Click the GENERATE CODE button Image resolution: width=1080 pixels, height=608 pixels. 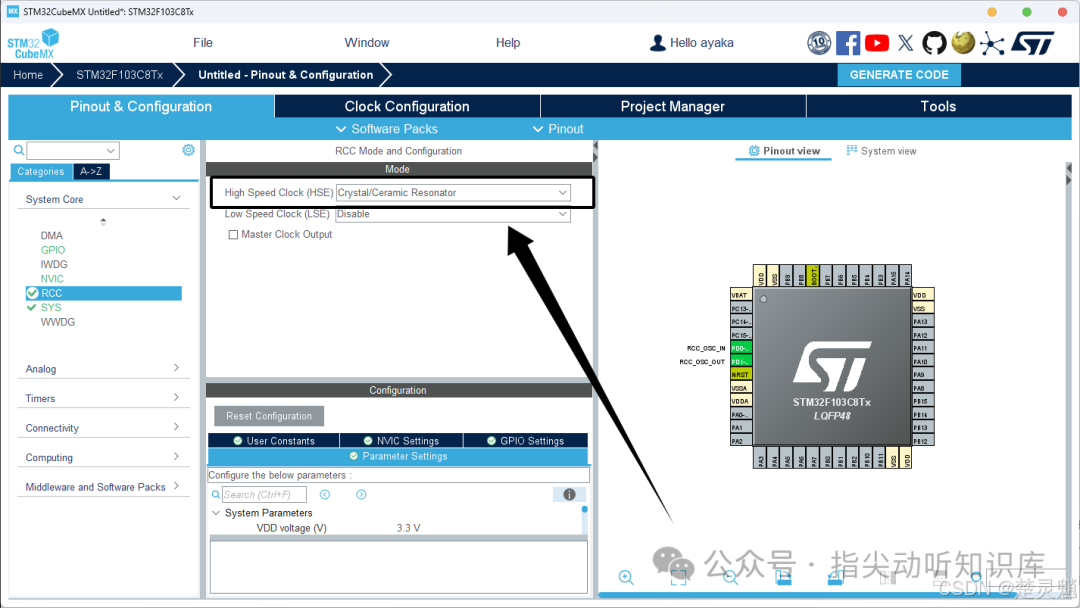(x=899, y=74)
